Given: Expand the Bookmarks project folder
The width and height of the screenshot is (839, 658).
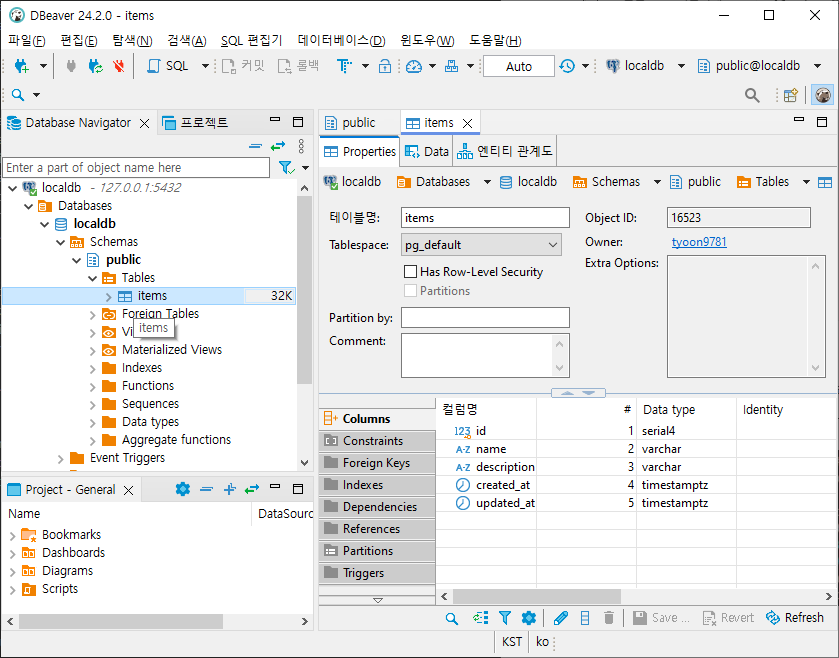Looking at the screenshot, I should (x=12, y=535).
